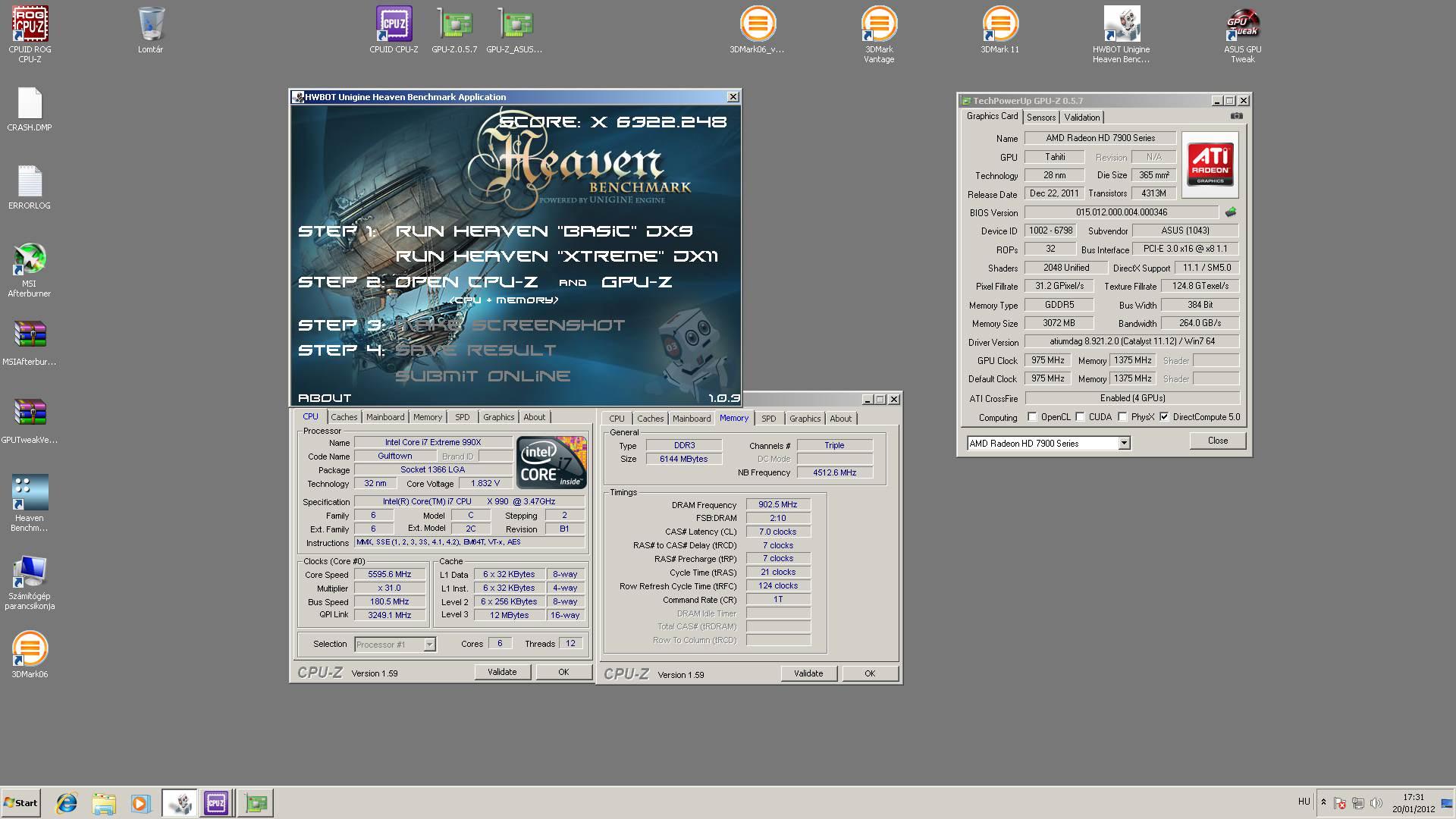The height and width of the screenshot is (819, 1456).
Task: Open GPU-Z_ASUS desktop icon
Action: pos(515,30)
